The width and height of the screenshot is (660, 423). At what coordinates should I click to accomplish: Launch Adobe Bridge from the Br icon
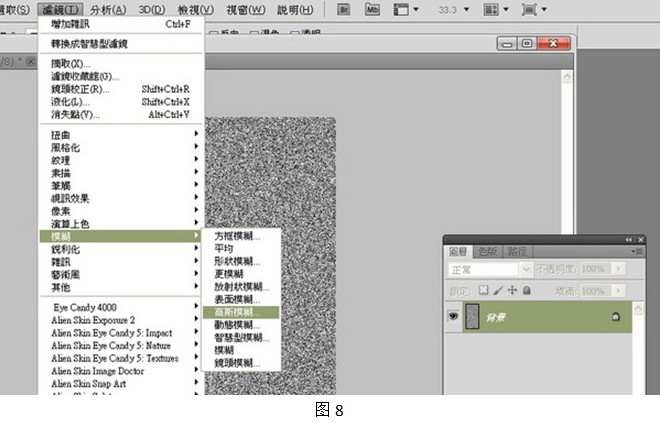tap(344, 10)
